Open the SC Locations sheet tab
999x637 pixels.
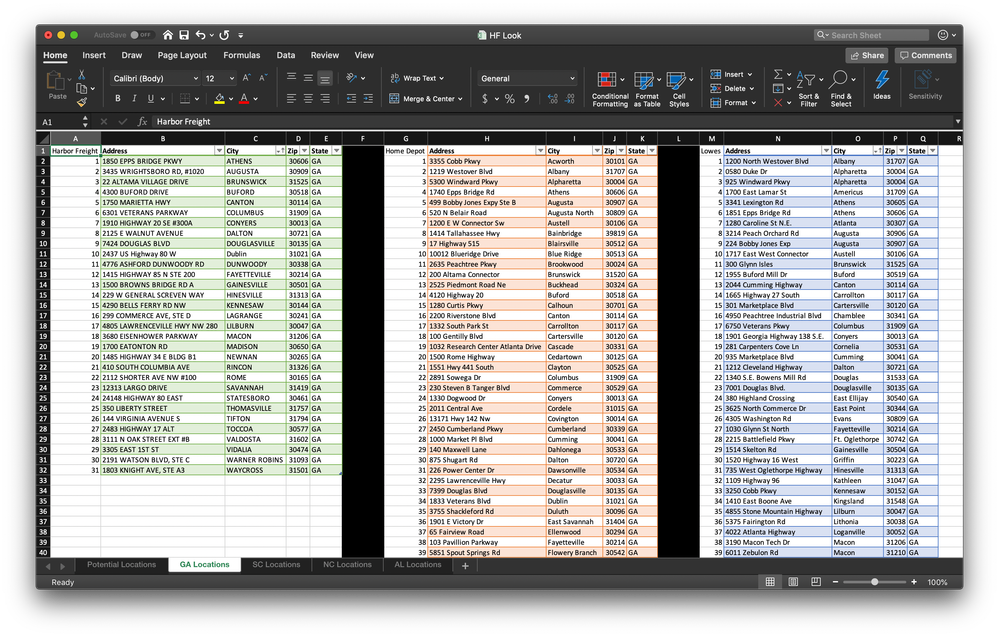click(276, 563)
